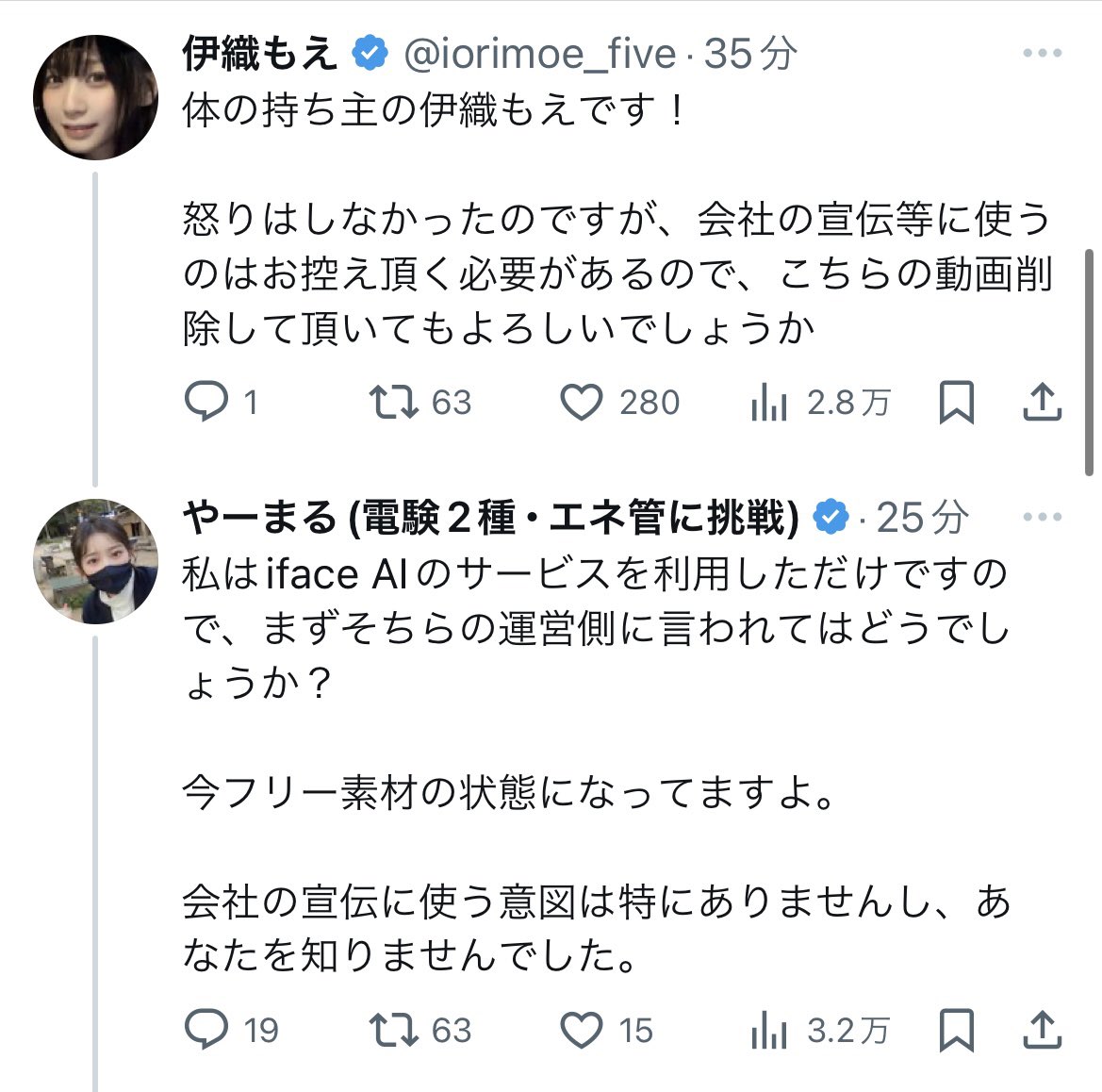Bookmark やーまる's reply
The width and height of the screenshot is (1102, 1092).
[x=956, y=1030]
